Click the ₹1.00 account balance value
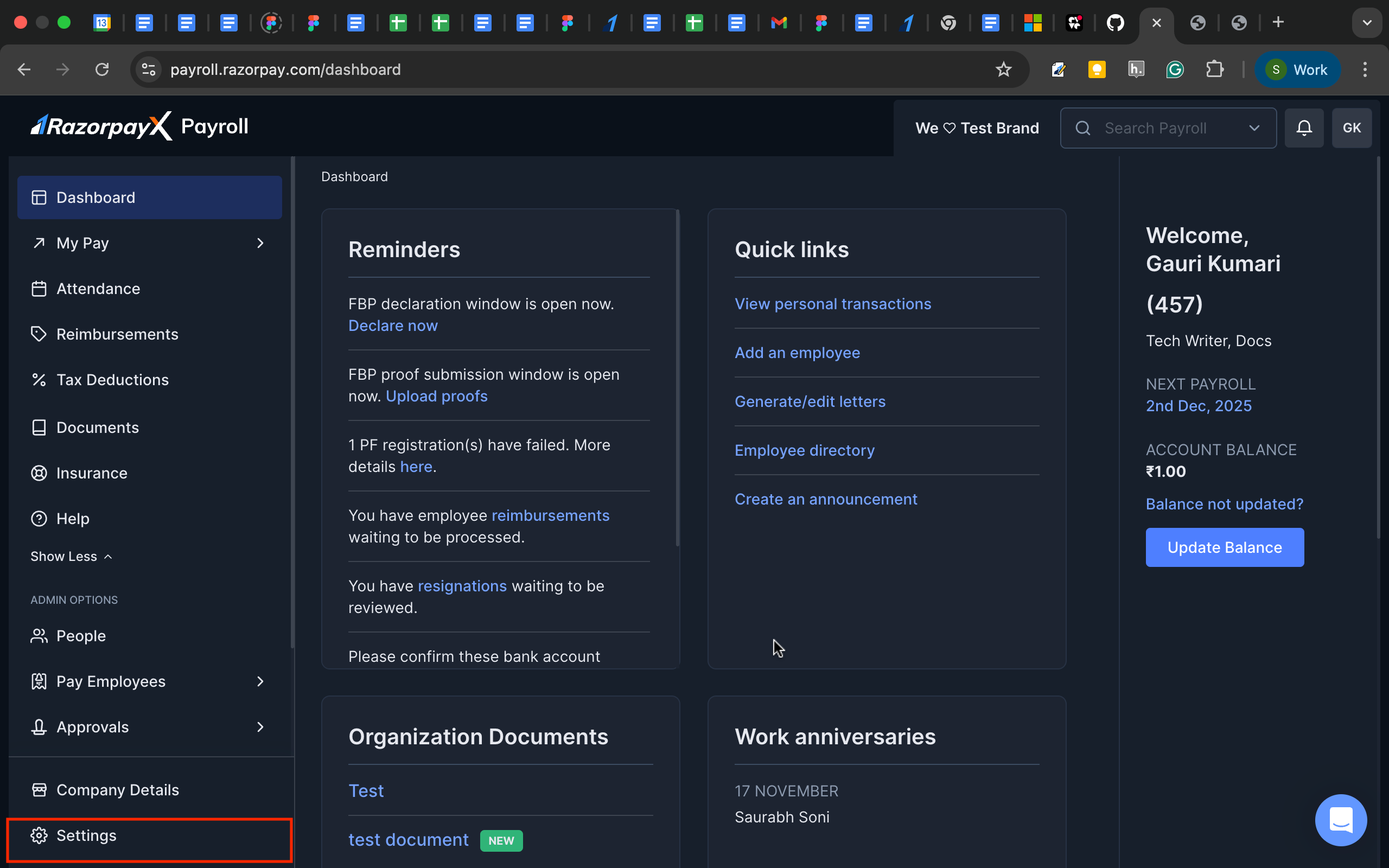The image size is (1389, 868). tap(1165, 471)
